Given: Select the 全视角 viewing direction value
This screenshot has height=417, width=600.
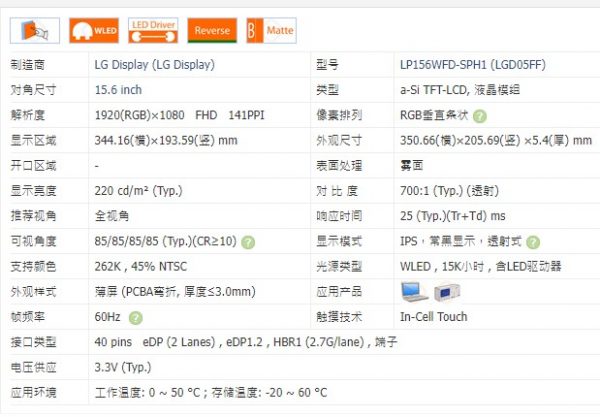Looking at the screenshot, I should (112, 216).
